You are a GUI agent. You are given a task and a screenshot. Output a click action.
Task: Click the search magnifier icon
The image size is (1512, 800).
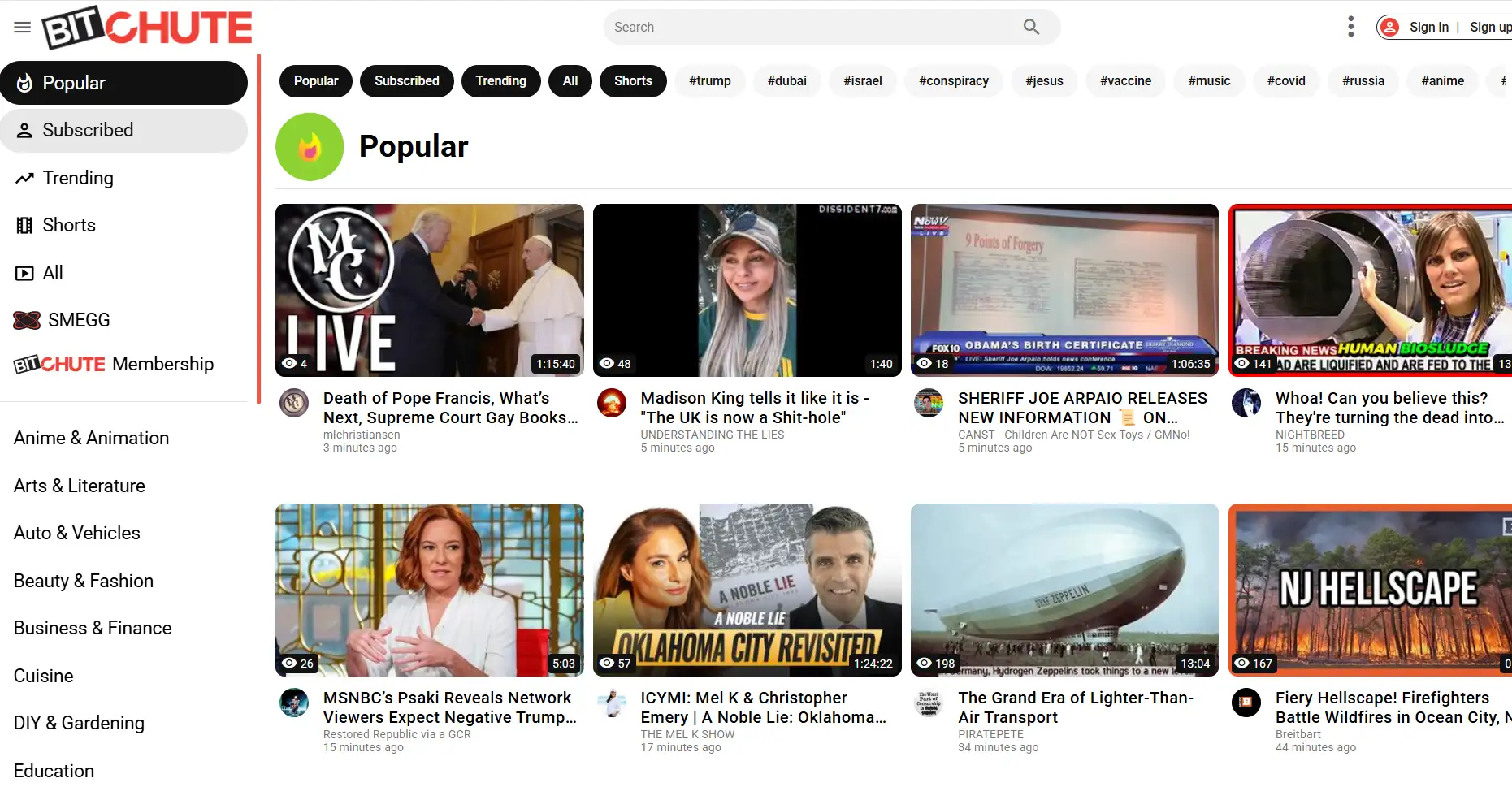click(x=1031, y=27)
